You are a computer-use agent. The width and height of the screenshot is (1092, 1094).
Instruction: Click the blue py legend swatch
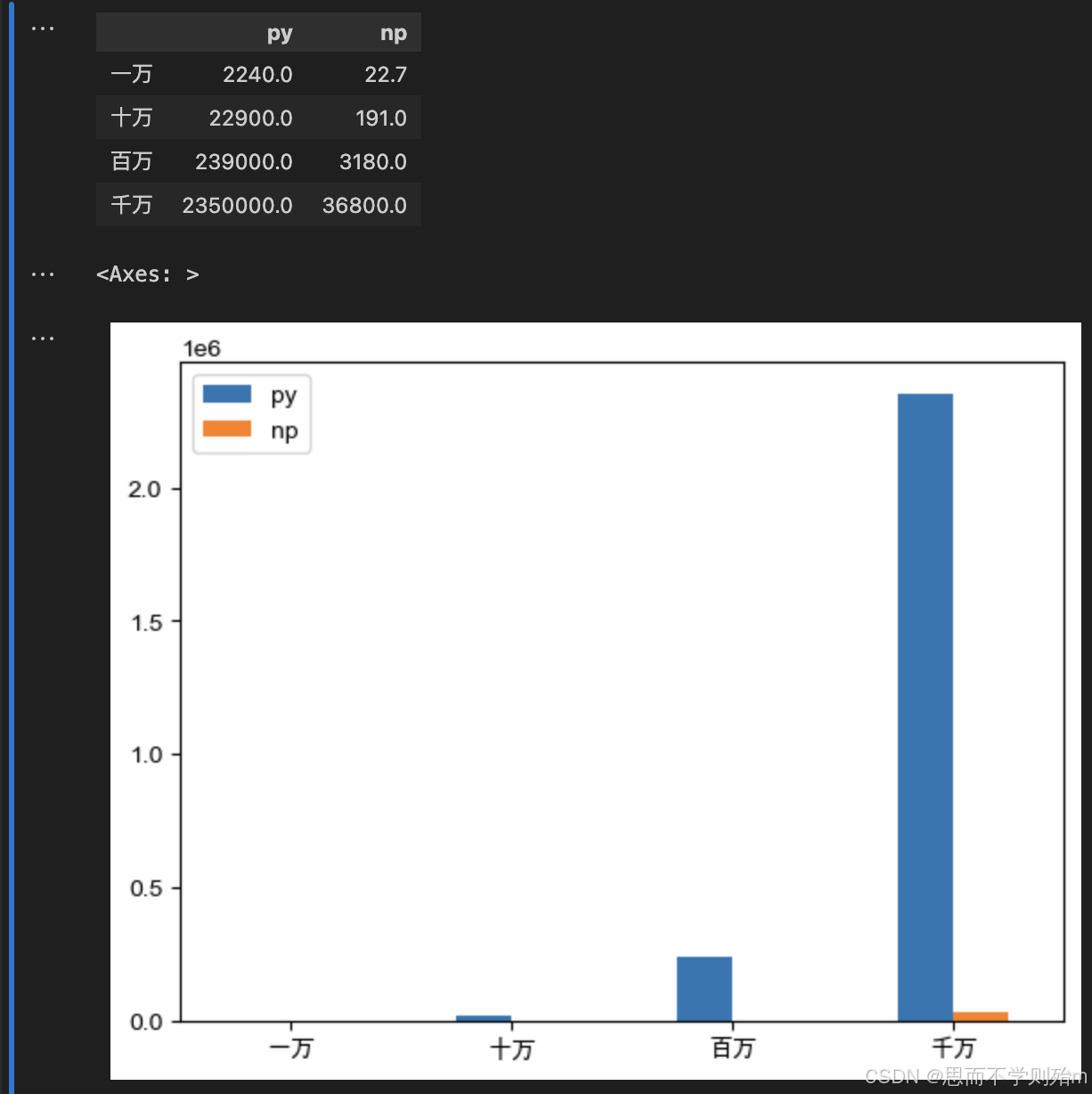point(227,394)
